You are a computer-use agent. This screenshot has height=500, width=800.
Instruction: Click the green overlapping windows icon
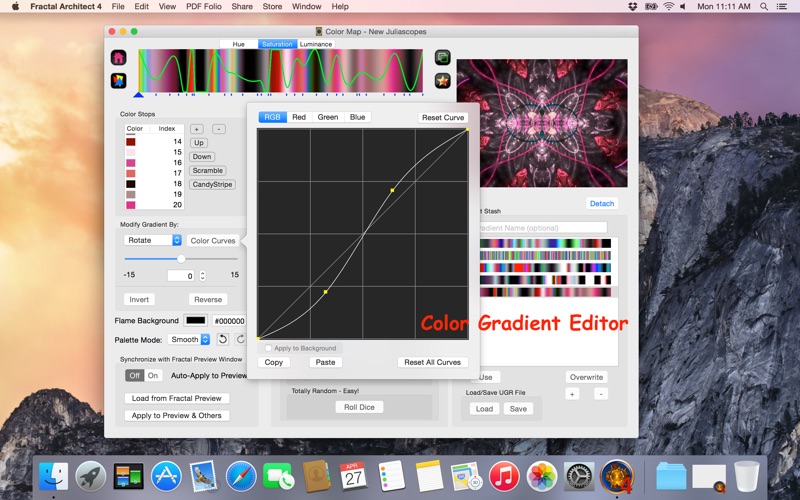coord(442,57)
